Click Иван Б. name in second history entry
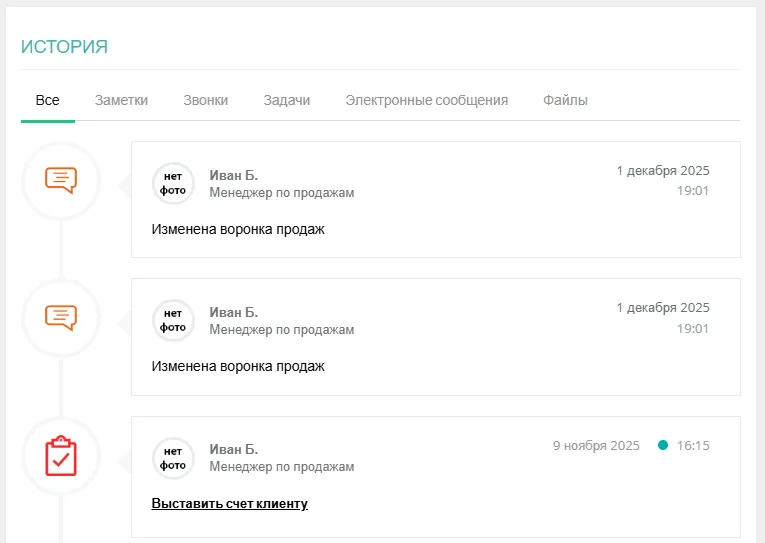Viewport: 765px width, 543px height. click(233, 312)
